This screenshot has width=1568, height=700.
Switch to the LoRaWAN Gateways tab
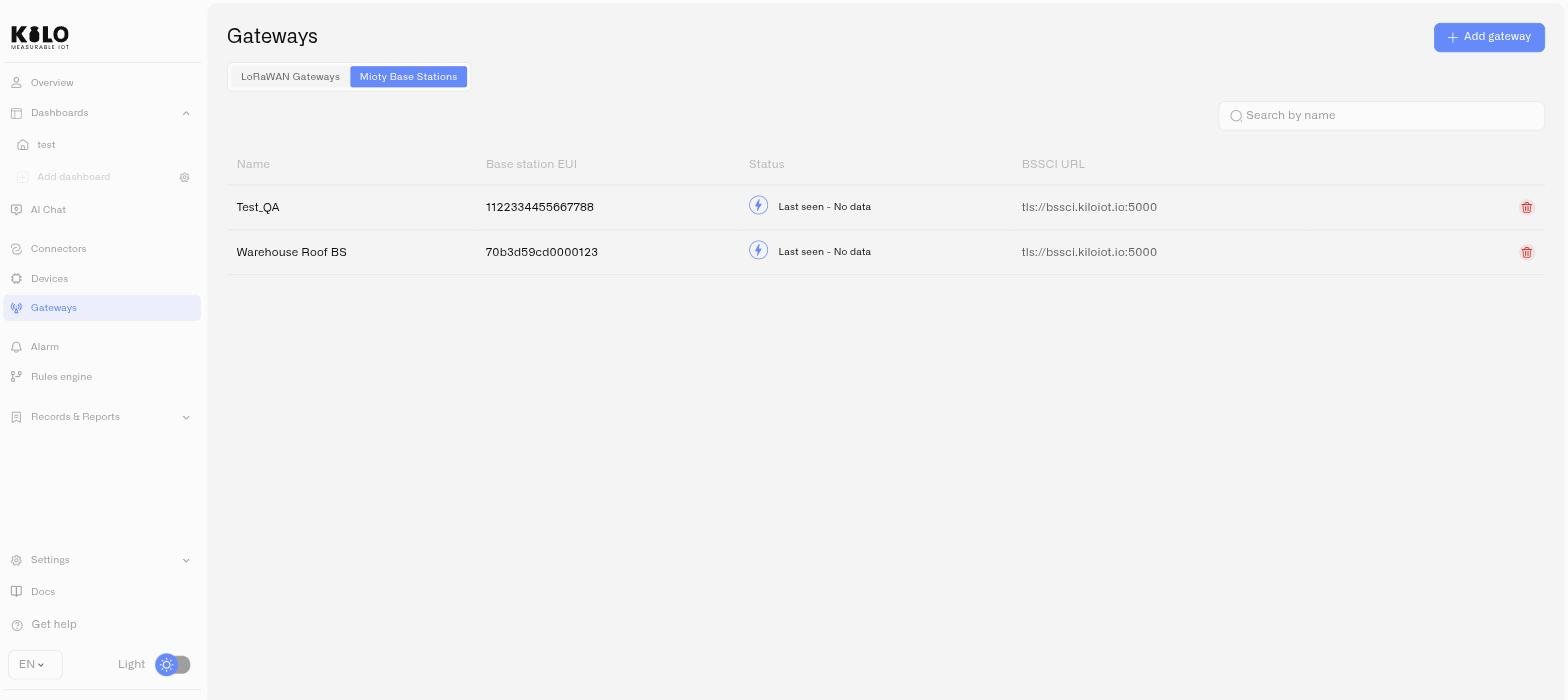coord(290,77)
